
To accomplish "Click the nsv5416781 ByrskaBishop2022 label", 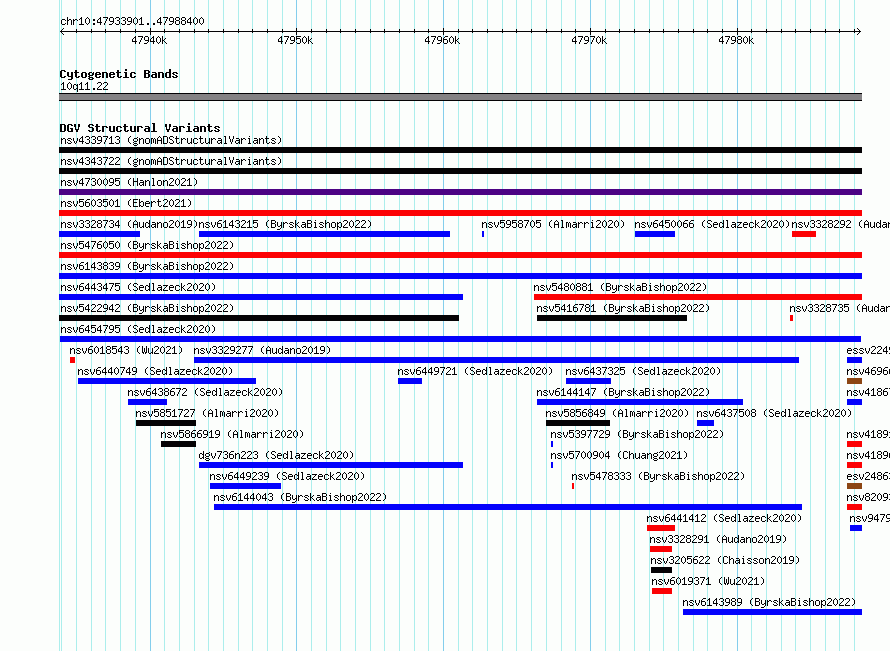I will [x=623, y=308].
